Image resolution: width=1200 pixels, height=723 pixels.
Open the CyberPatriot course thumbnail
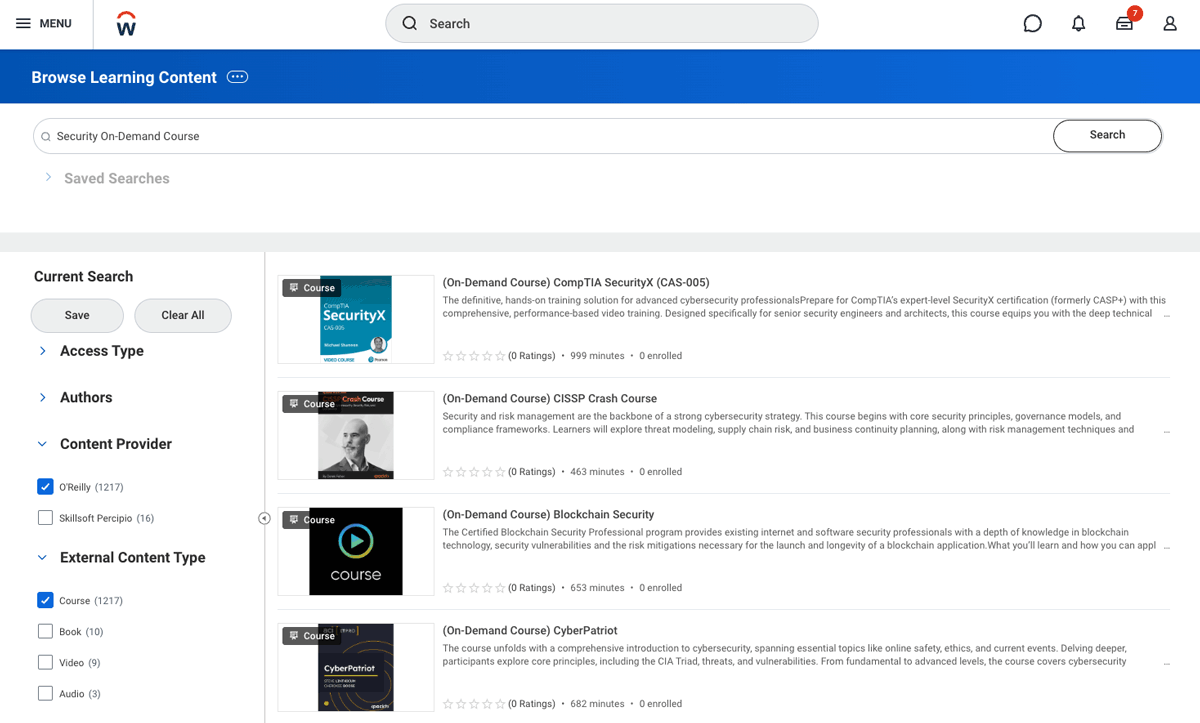356,667
